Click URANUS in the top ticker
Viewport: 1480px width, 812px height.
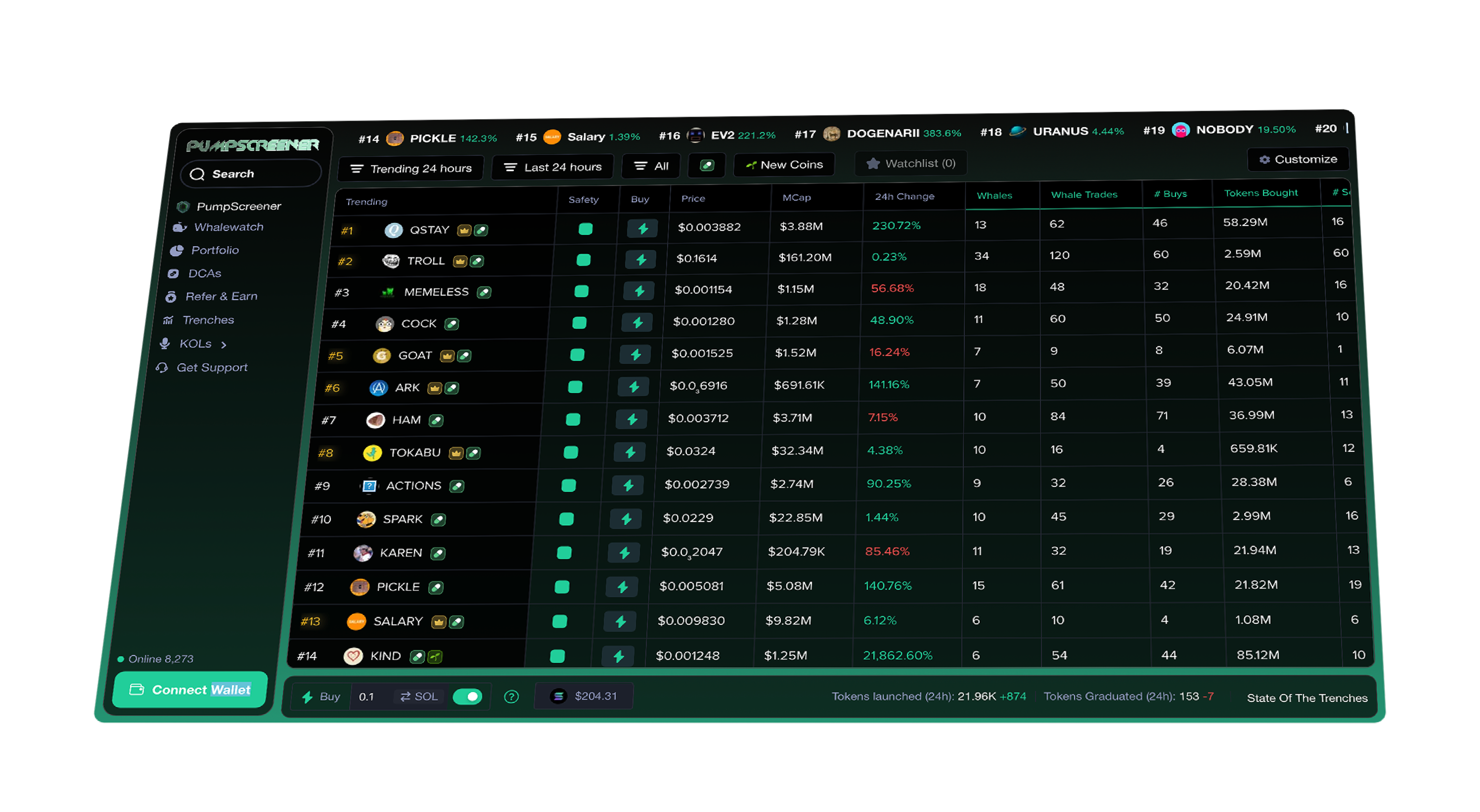pos(1060,131)
